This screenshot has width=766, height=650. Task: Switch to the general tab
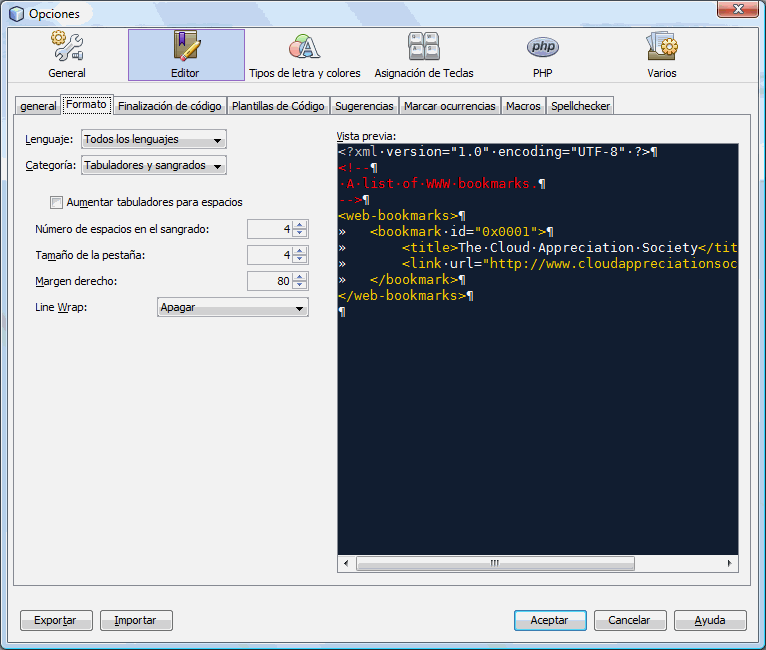(38, 106)
